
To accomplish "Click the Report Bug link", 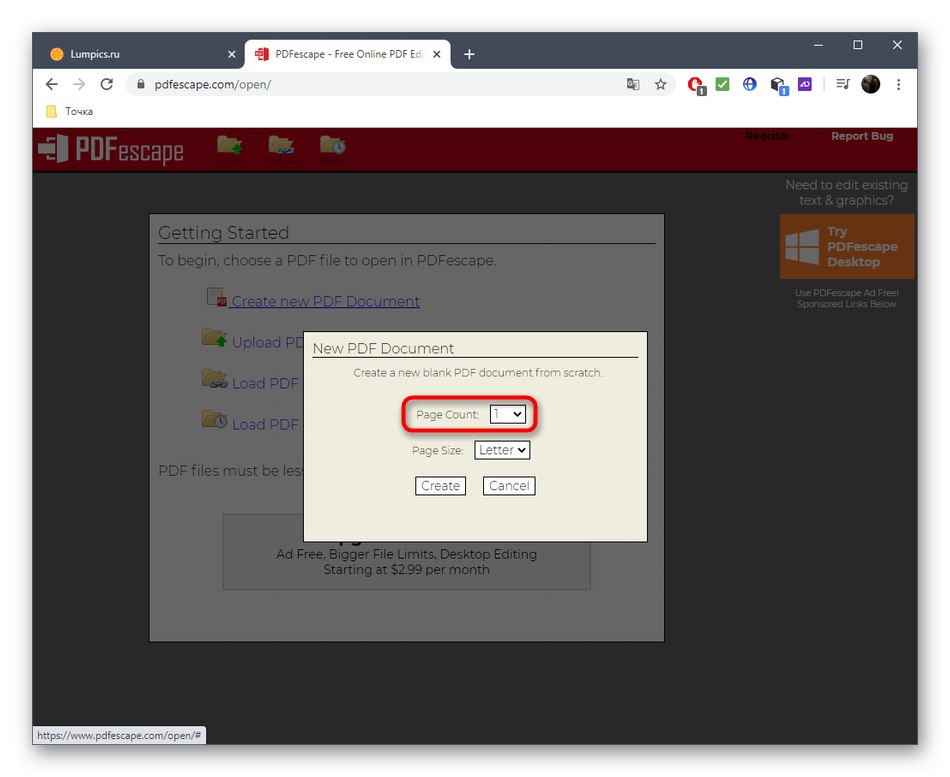I will (862, 136).
